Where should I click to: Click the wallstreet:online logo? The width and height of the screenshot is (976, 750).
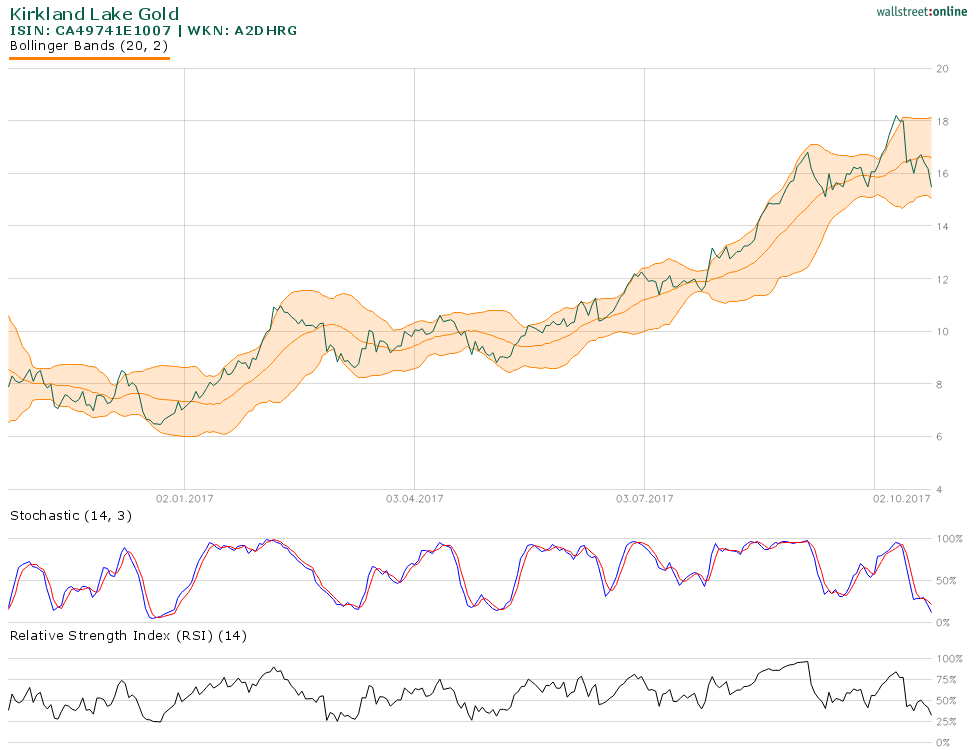[x=921, y=11]
